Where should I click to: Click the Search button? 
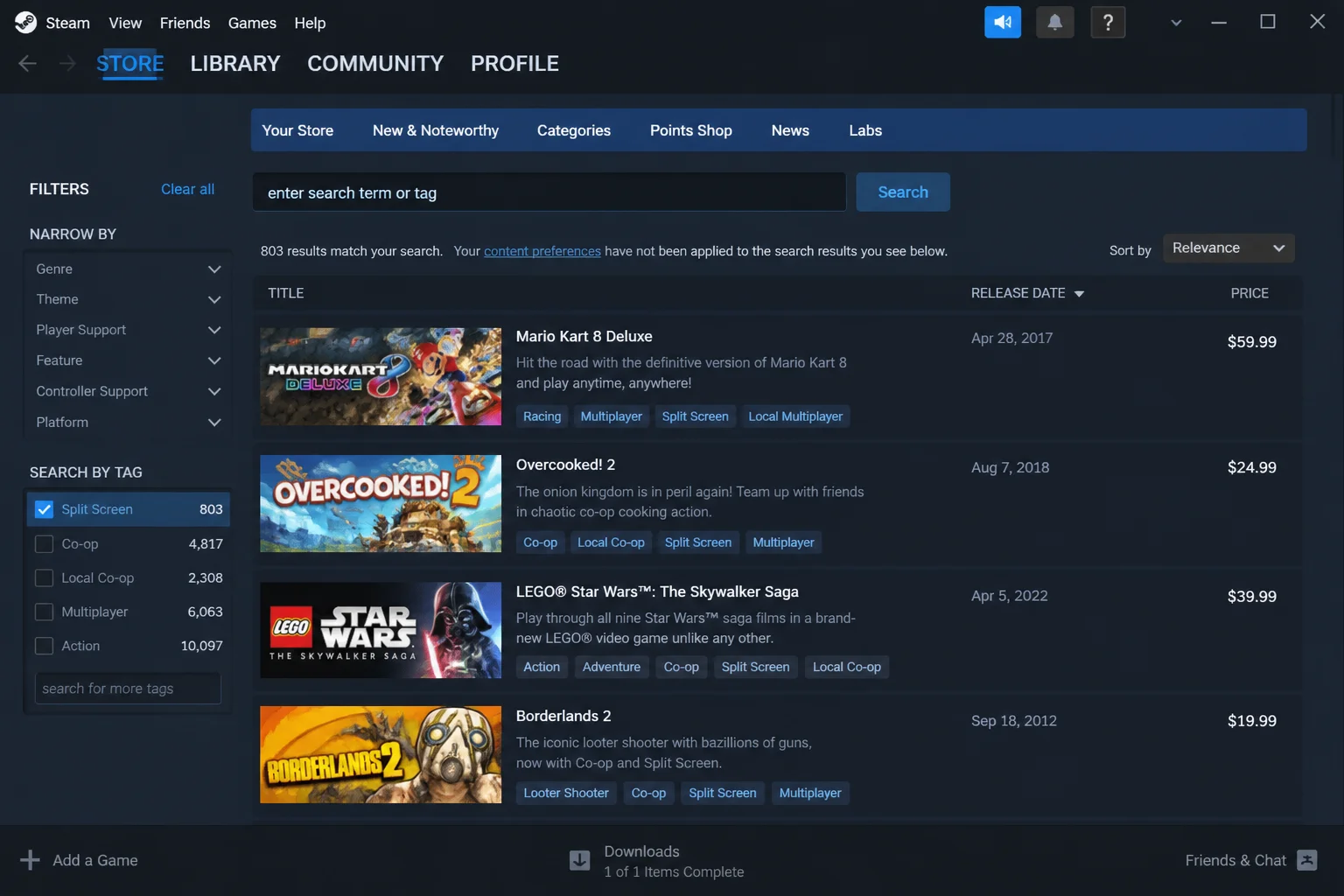[x=903, y=192]
